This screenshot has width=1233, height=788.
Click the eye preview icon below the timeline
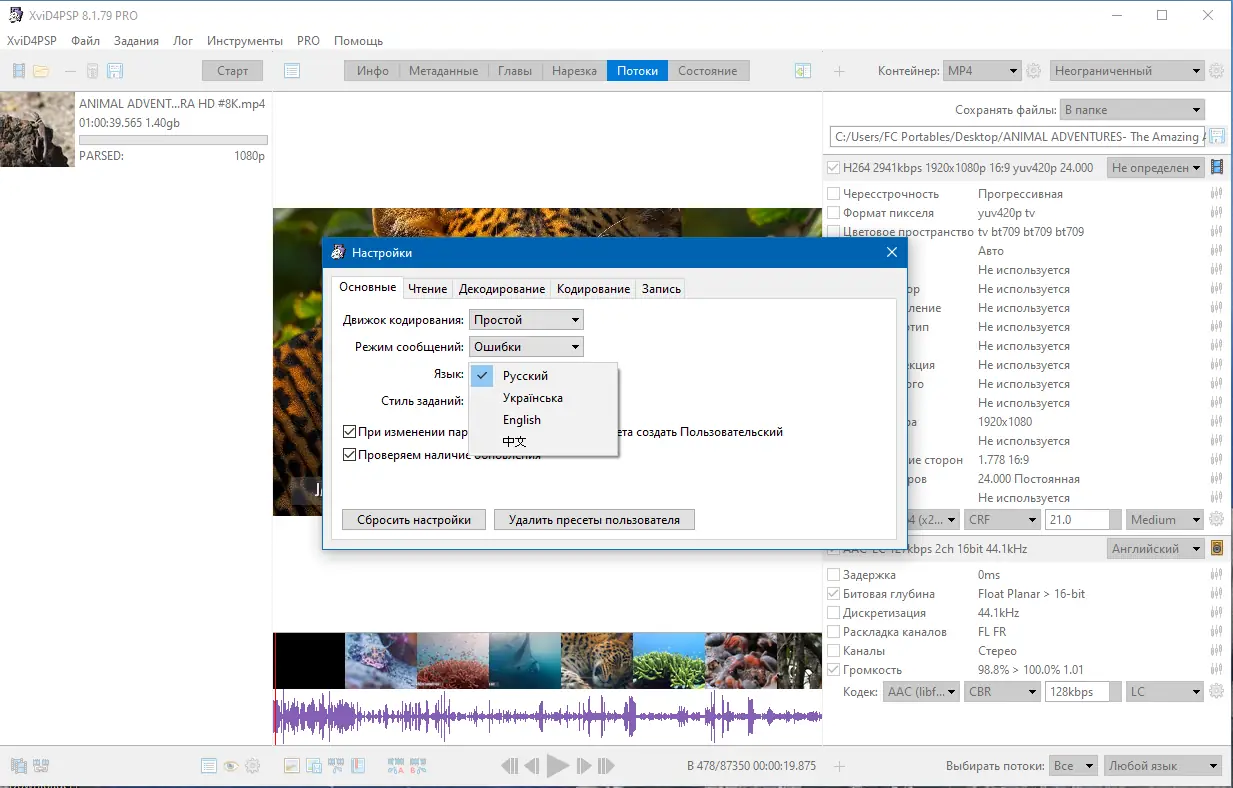tap(230, 766)
